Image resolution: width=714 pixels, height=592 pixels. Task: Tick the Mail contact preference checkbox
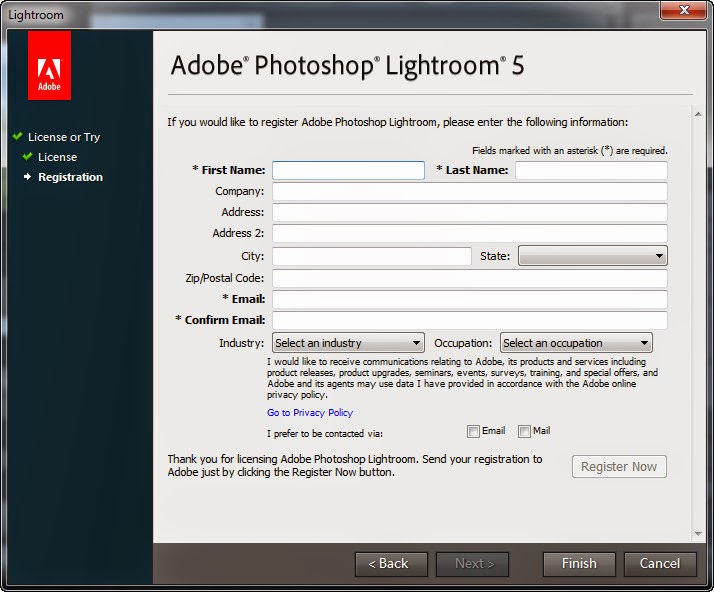pos(524,431)
